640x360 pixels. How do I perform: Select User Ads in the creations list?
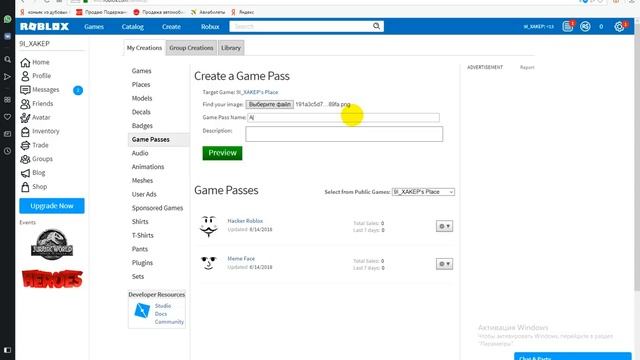tap(144, 194)
